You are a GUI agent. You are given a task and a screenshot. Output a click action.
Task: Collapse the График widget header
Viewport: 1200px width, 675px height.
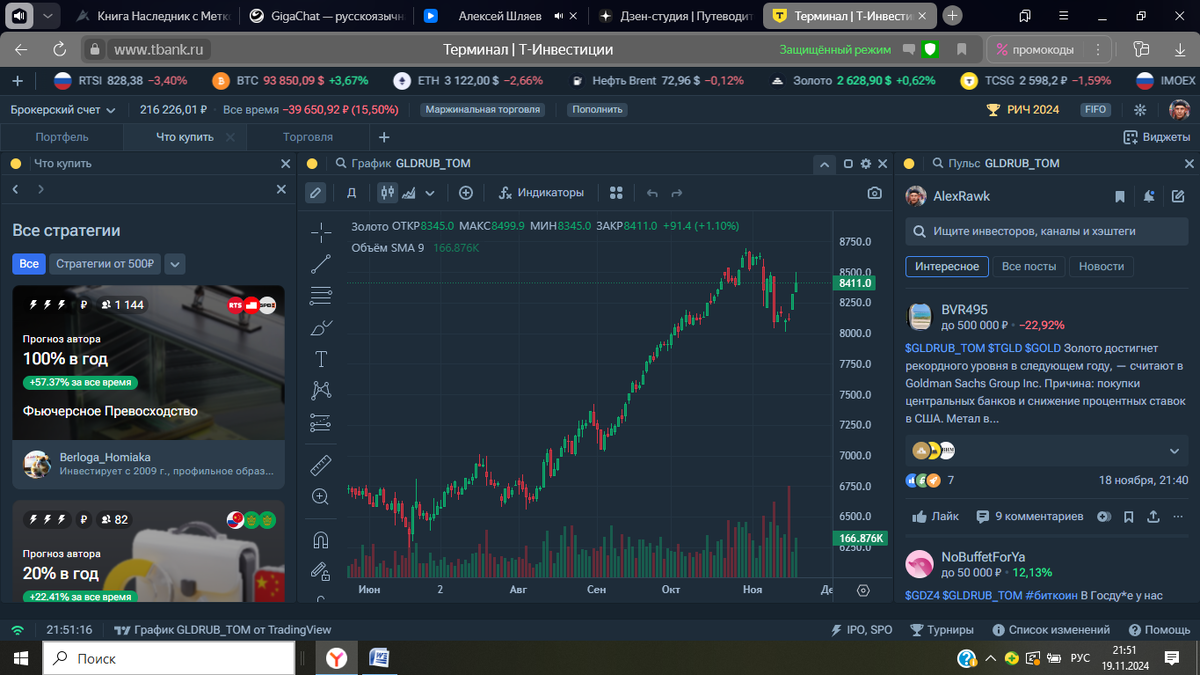[823, 164]
